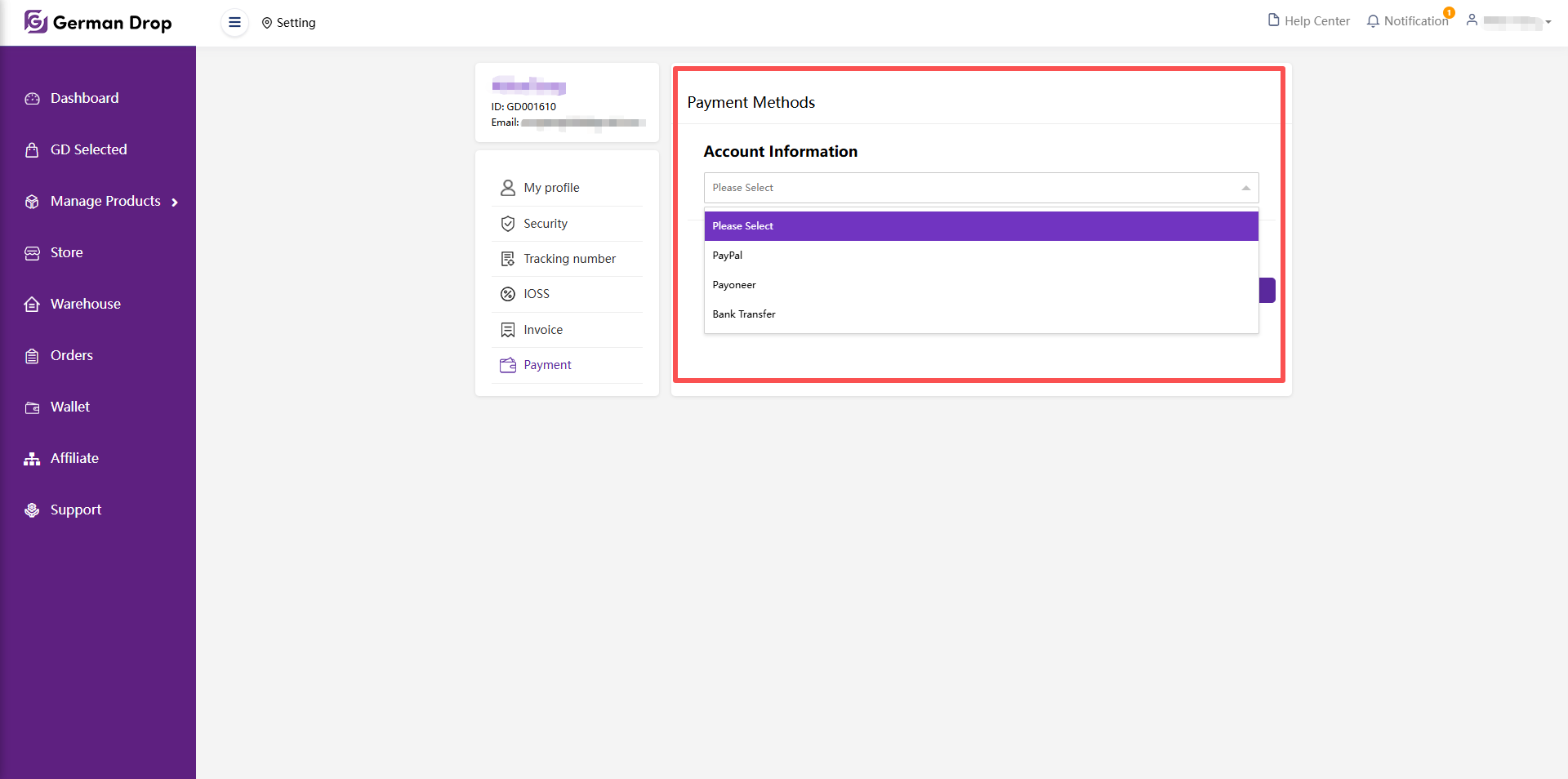This screenshot has width=1568, height=779.
Task: Click the German Drop logo
Action: pyautogui.click(x=98, y=22)
